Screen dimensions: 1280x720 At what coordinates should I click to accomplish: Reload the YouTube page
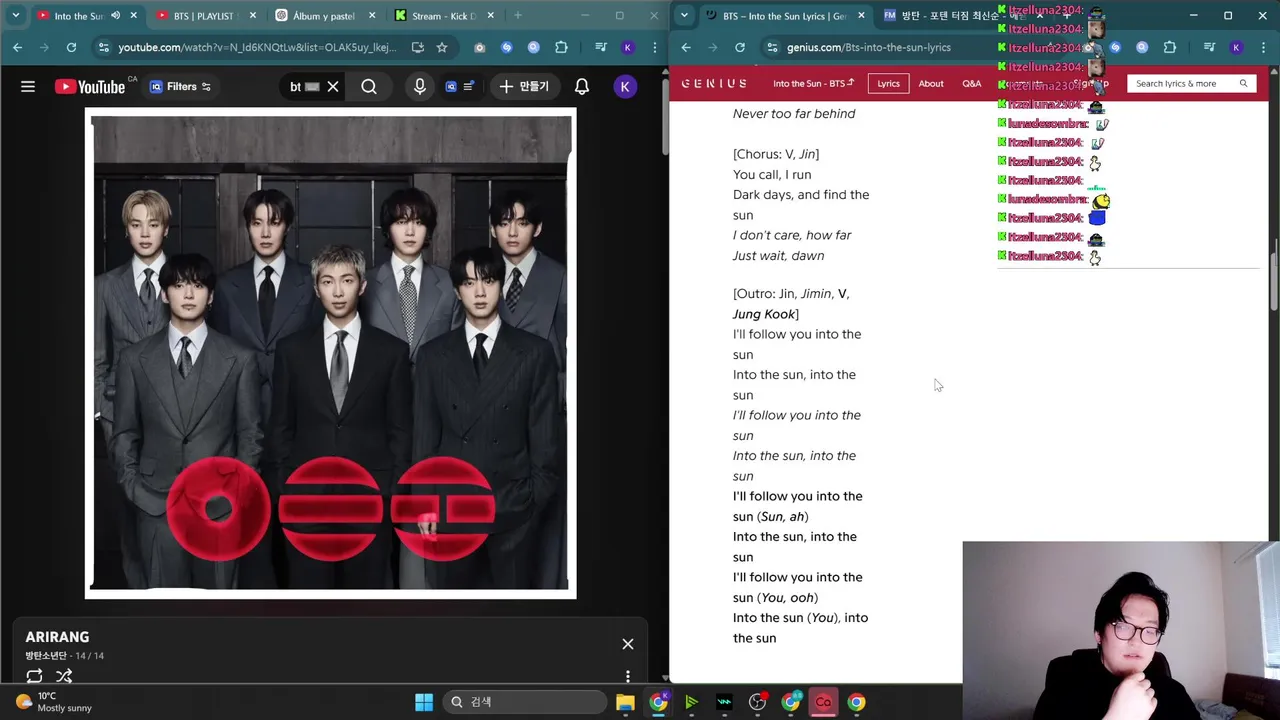(71, 47)
